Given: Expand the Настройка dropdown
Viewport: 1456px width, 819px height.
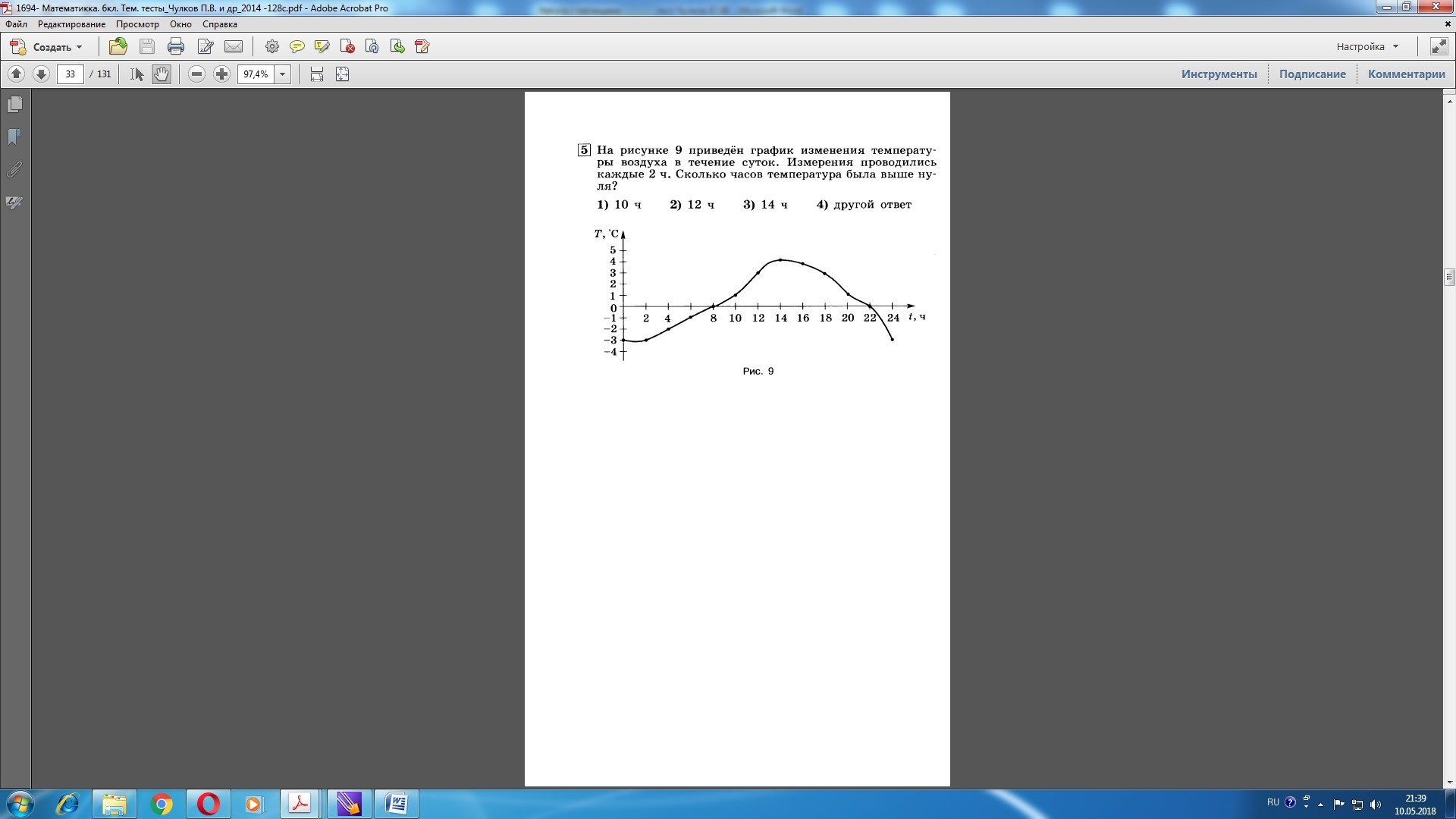Looking at the screenshot, I should [1367, 47].
